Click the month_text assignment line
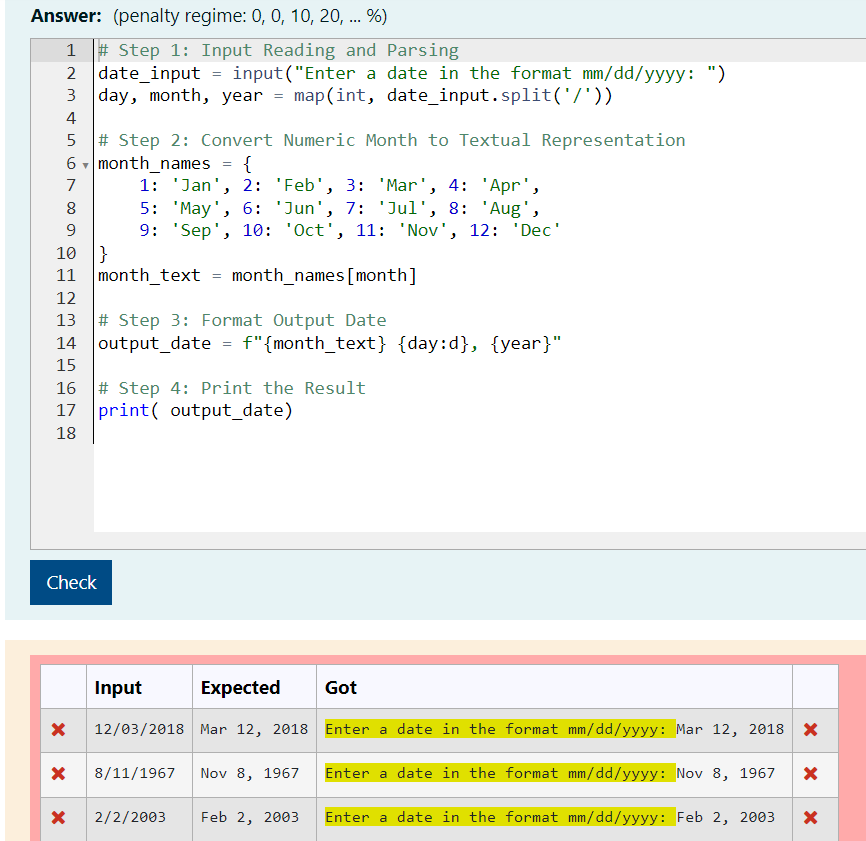866x841 pixels. tap(257, 275)
